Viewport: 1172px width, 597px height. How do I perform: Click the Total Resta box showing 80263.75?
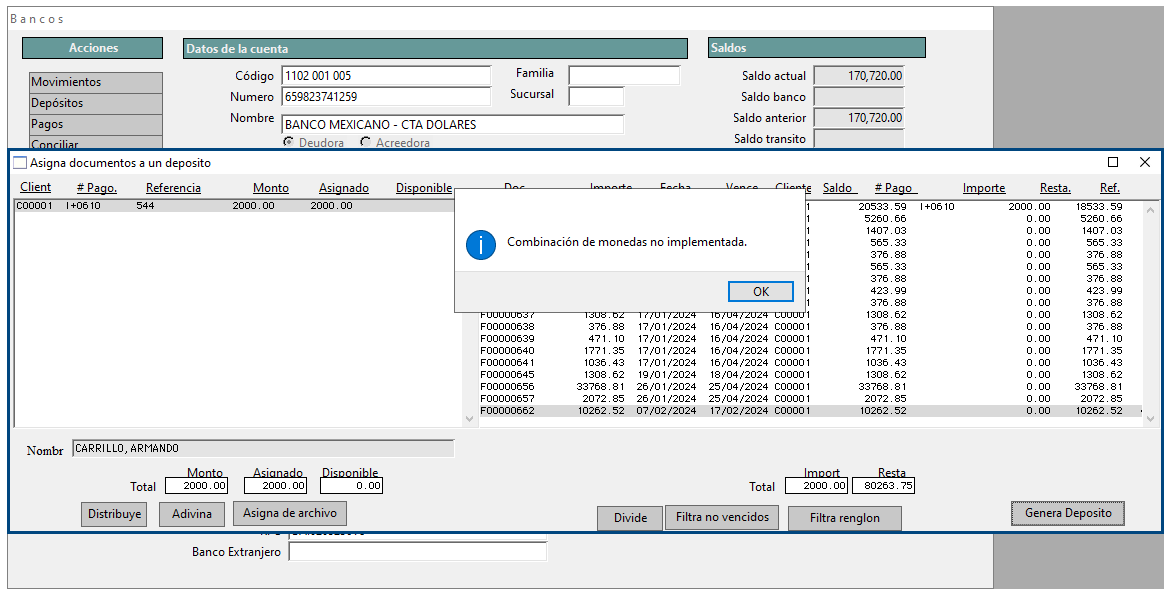pos(883,486)
